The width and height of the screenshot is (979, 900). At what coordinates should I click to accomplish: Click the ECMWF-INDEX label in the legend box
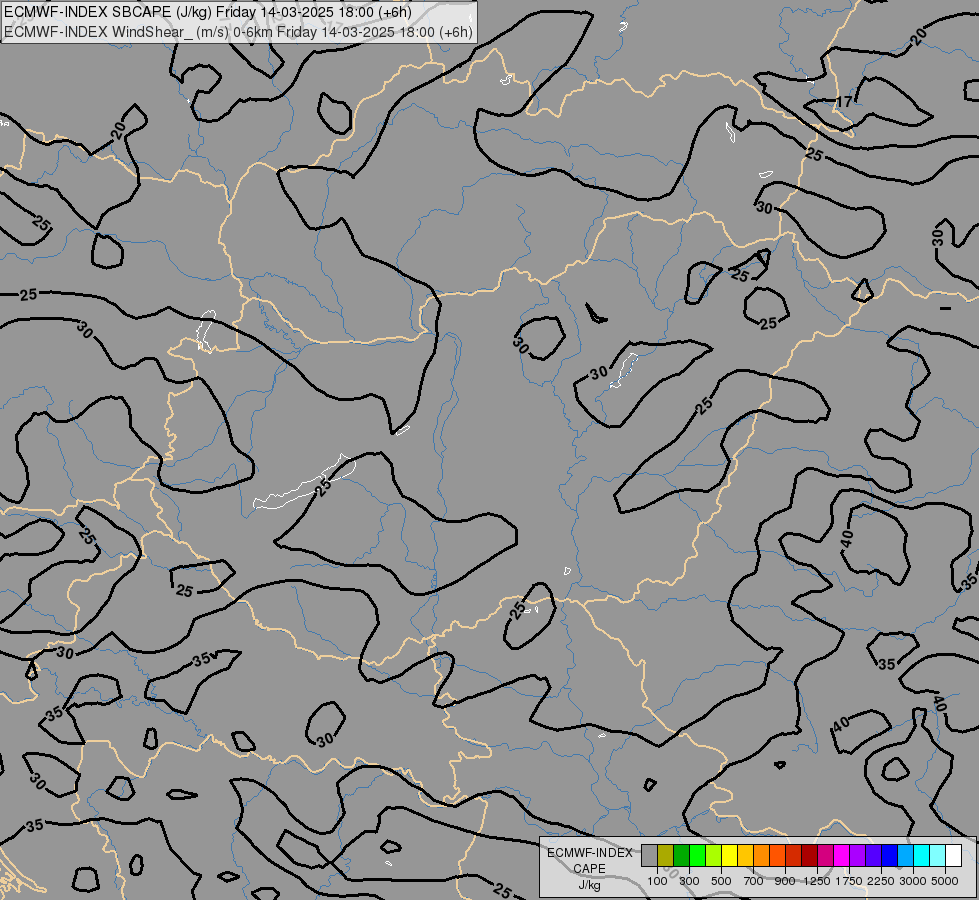(590, 853)
